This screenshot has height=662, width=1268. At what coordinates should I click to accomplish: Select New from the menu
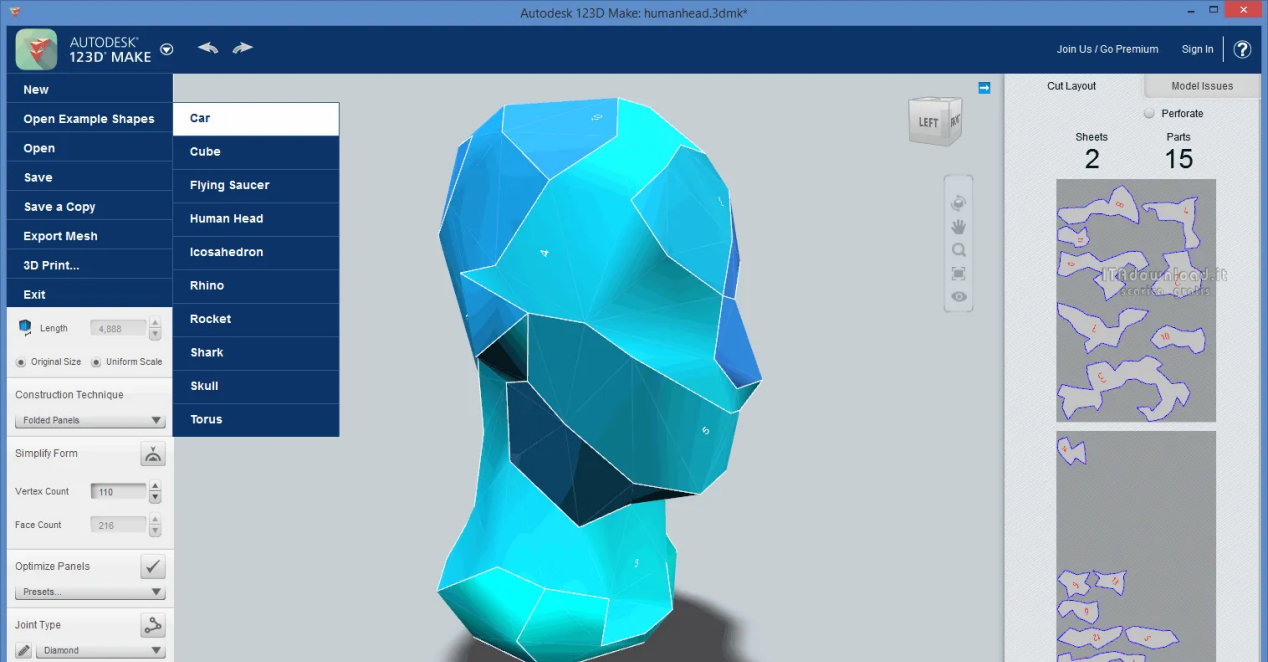[90, 89]
